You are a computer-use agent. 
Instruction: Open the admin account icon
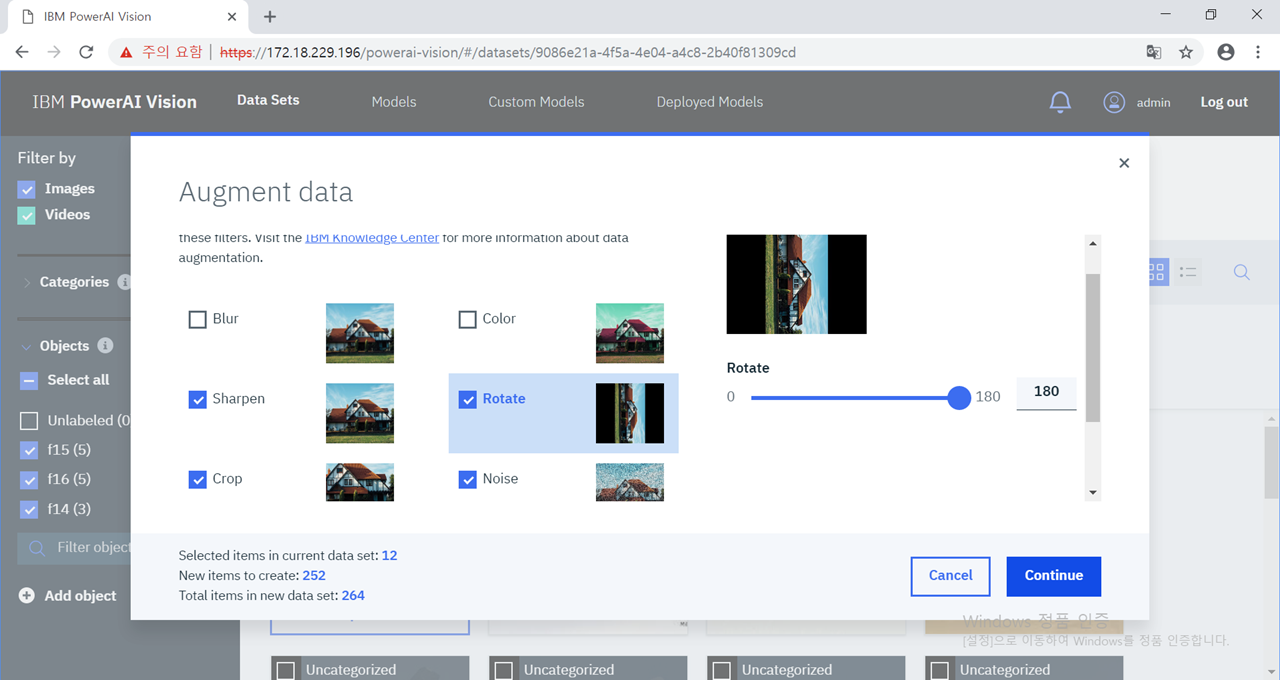tap(1113, 101)
